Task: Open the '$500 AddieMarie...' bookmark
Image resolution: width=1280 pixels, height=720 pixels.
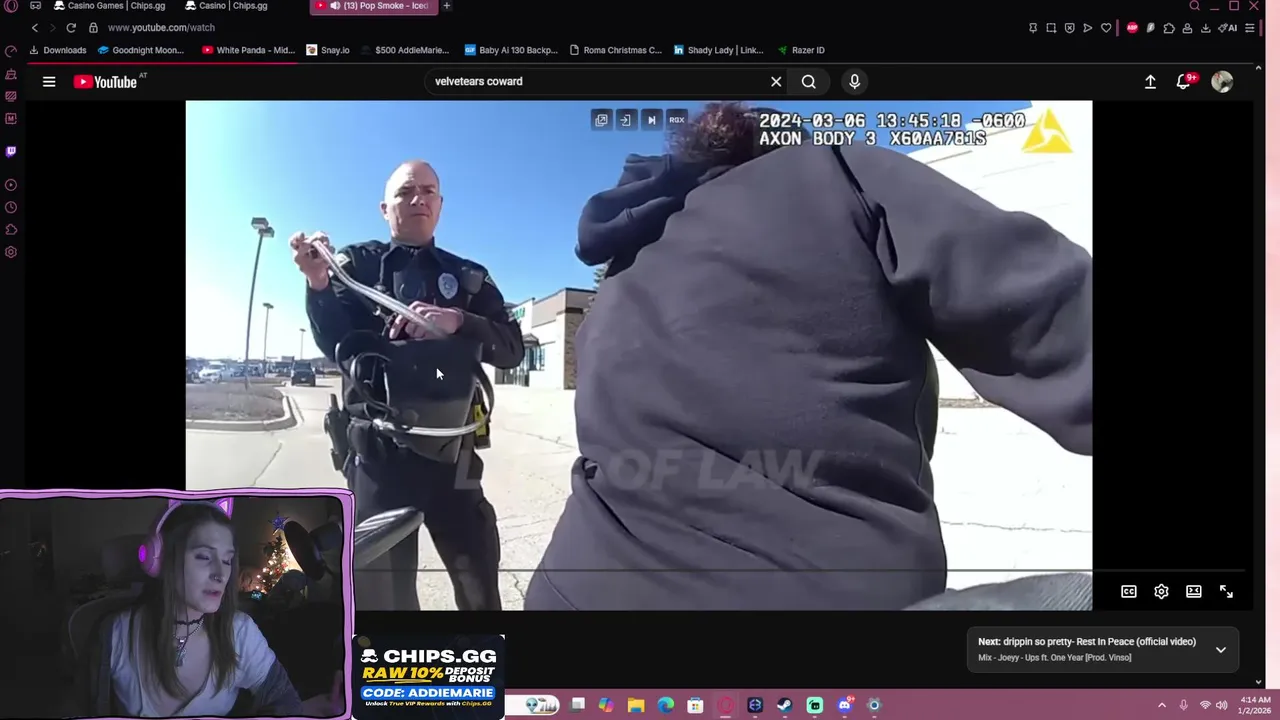Action: pos(404,50)
